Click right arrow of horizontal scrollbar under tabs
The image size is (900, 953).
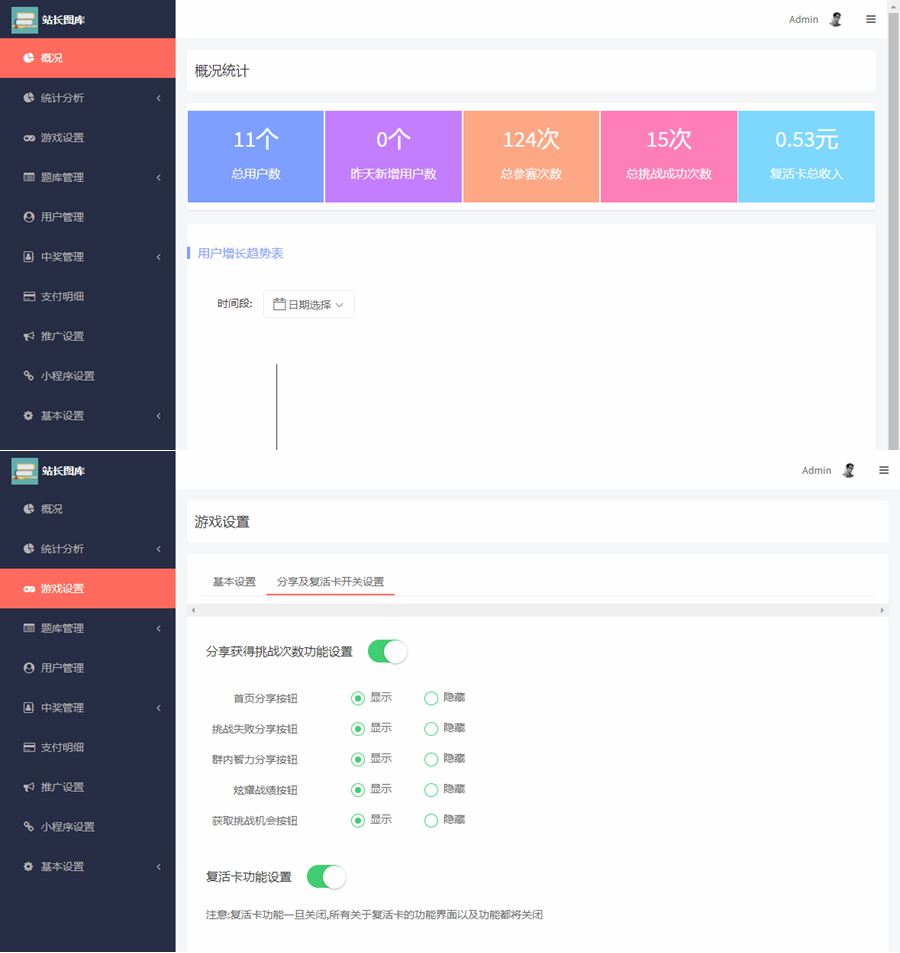point(882,610)
